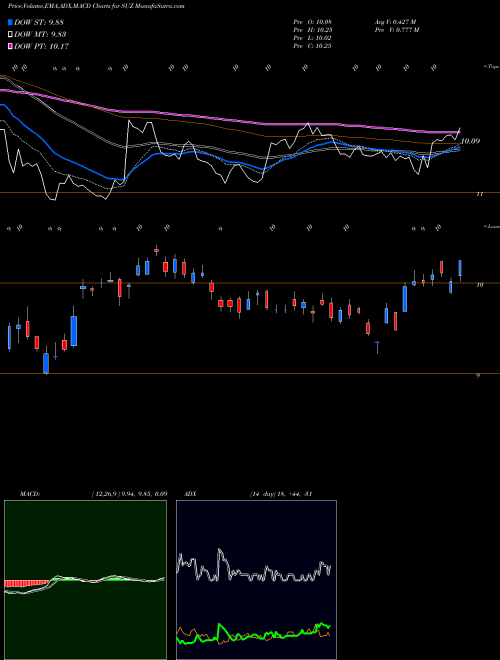This screenshot has width=500, height=660.
Task: Click the 'Avg V: 0.427 M' value
Action: (x=395, y=22)
